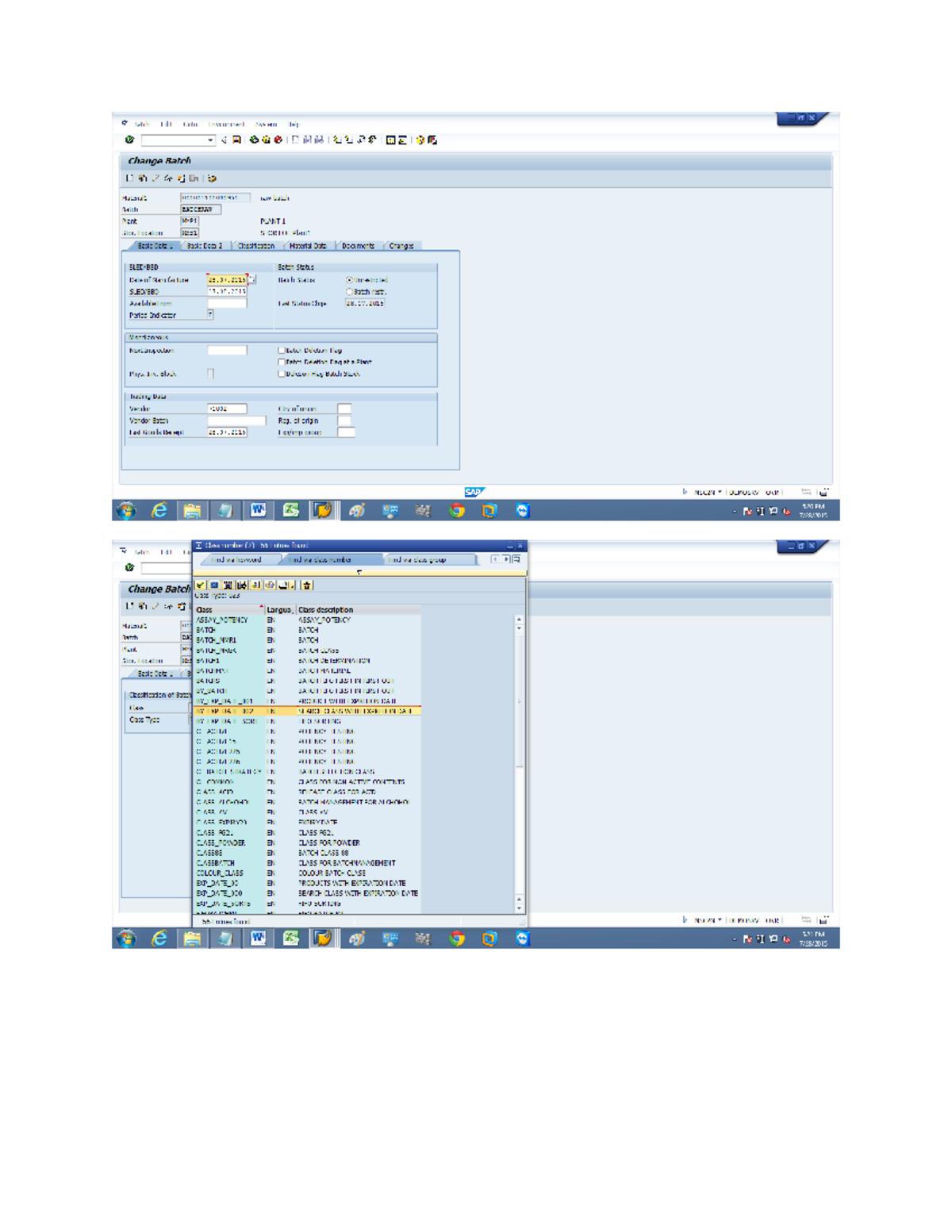Click the binoculars Find icon in class popup toolbar
The width and height of the screenshot is (952, 1232).
(228, 585)
